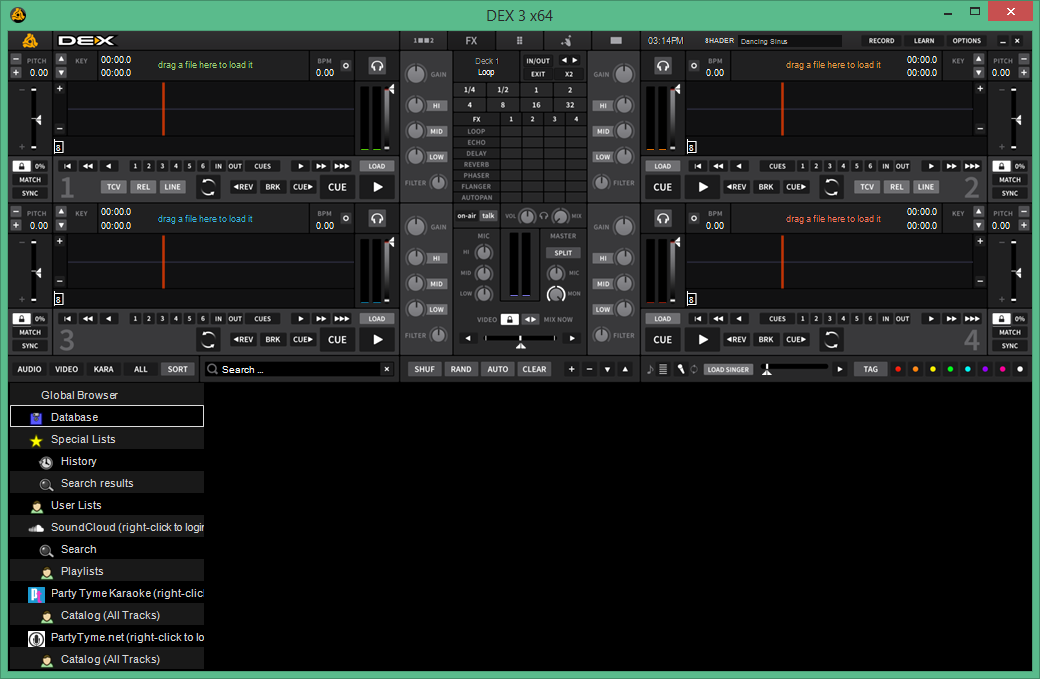The height and width of the screenshot is (679, 1040).
Task: Click the BPM tap dot on deck 2
Action: pyautogui.click(x=694, y=66)
